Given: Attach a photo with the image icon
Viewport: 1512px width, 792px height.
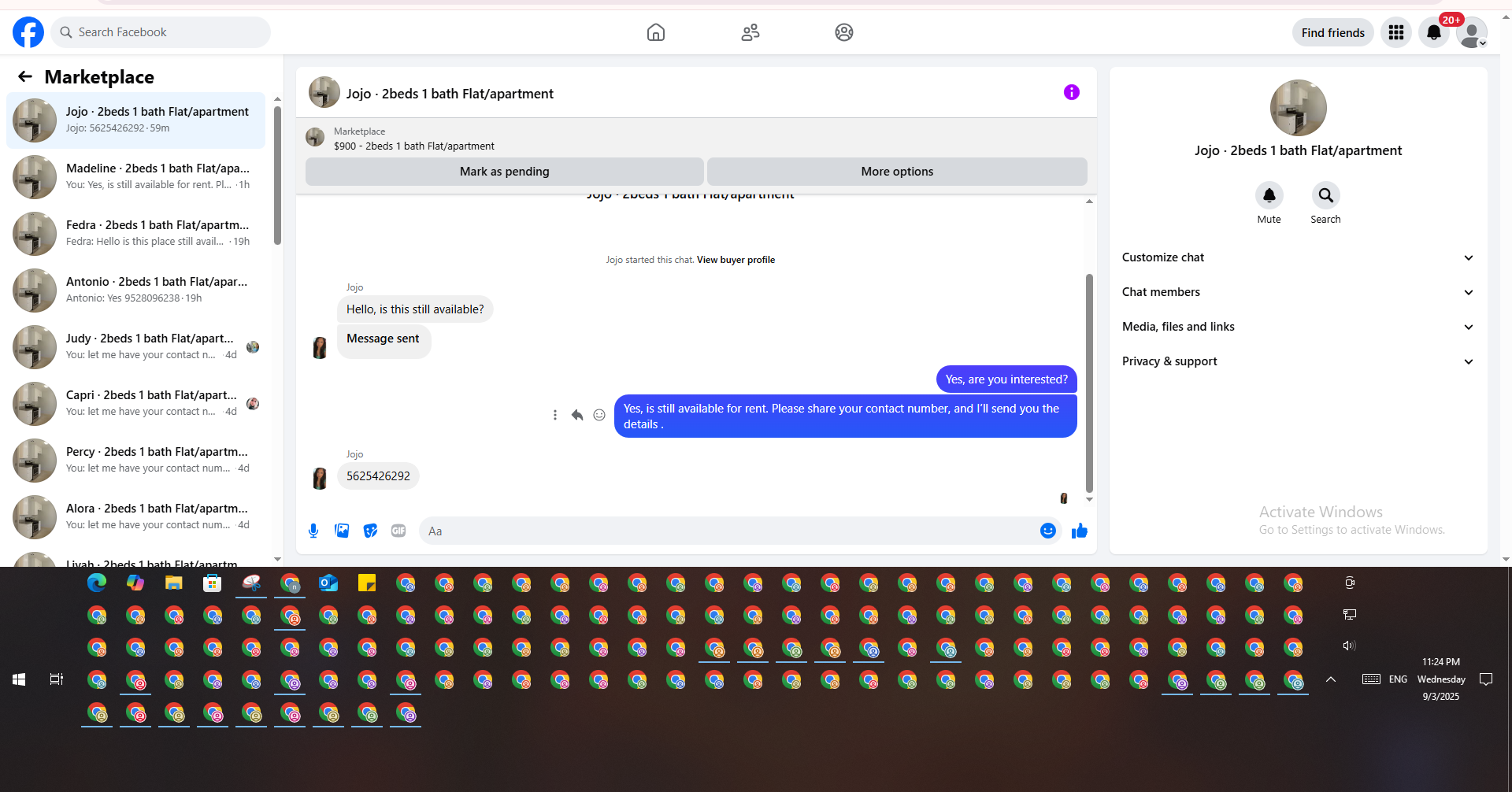Looking at the screenshot, I should coord(342,531).
